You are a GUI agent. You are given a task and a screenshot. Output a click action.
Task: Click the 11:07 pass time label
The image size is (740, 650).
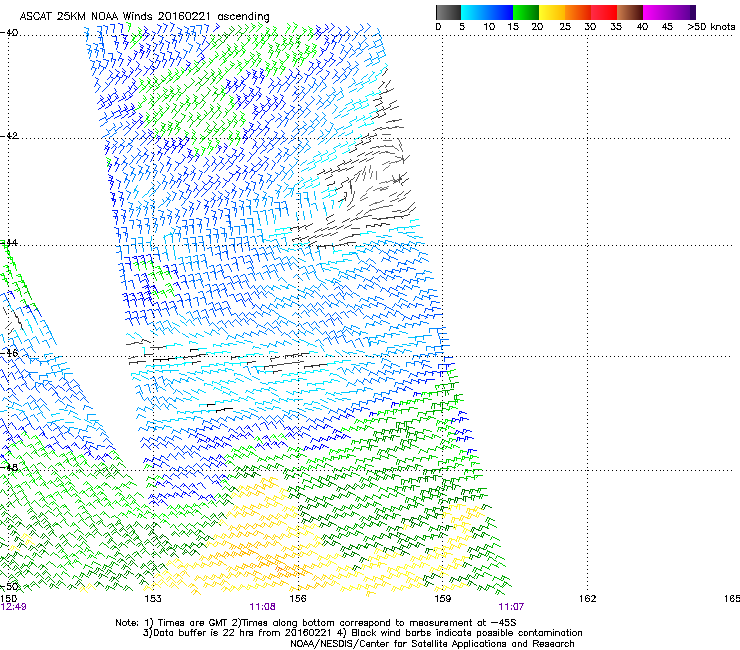pos(511,607)
